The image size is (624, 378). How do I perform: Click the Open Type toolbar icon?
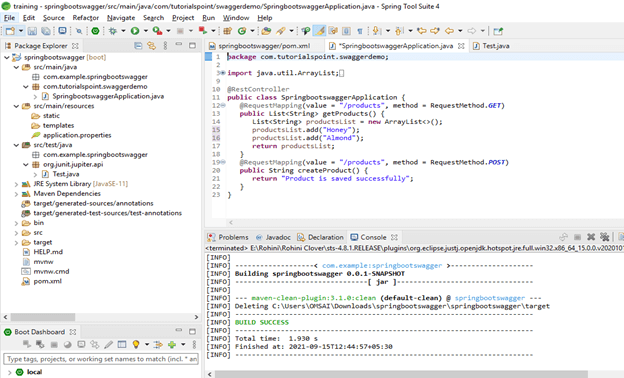(x=266, y=31)
